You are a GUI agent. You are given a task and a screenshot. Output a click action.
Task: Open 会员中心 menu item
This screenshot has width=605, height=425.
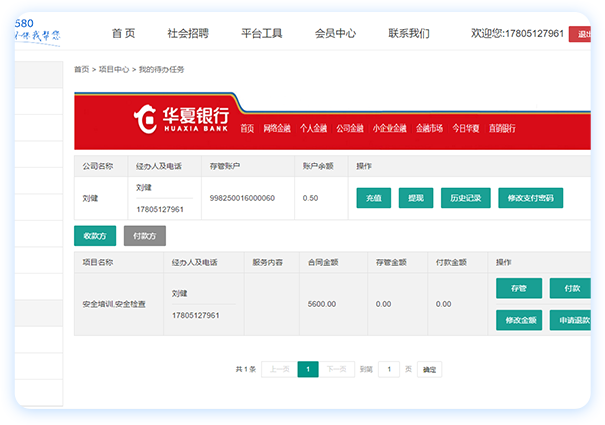pos(335,33)
